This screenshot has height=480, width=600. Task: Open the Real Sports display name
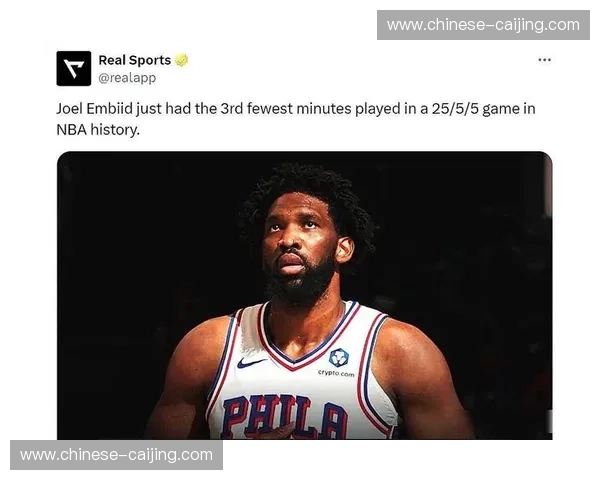135,60
